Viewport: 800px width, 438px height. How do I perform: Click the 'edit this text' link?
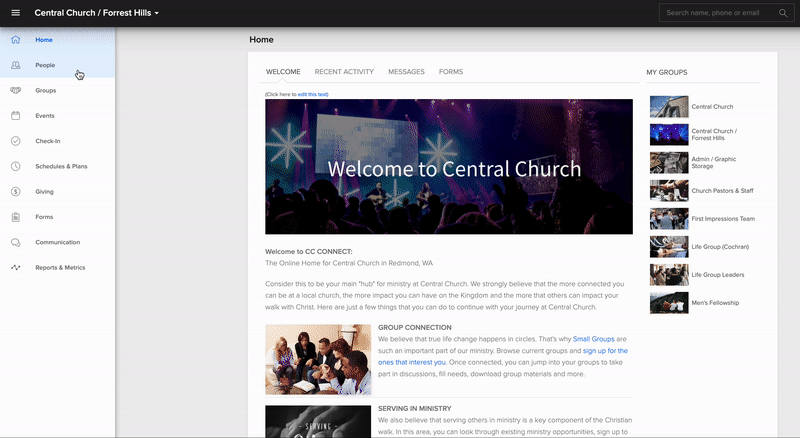[313, 94]
